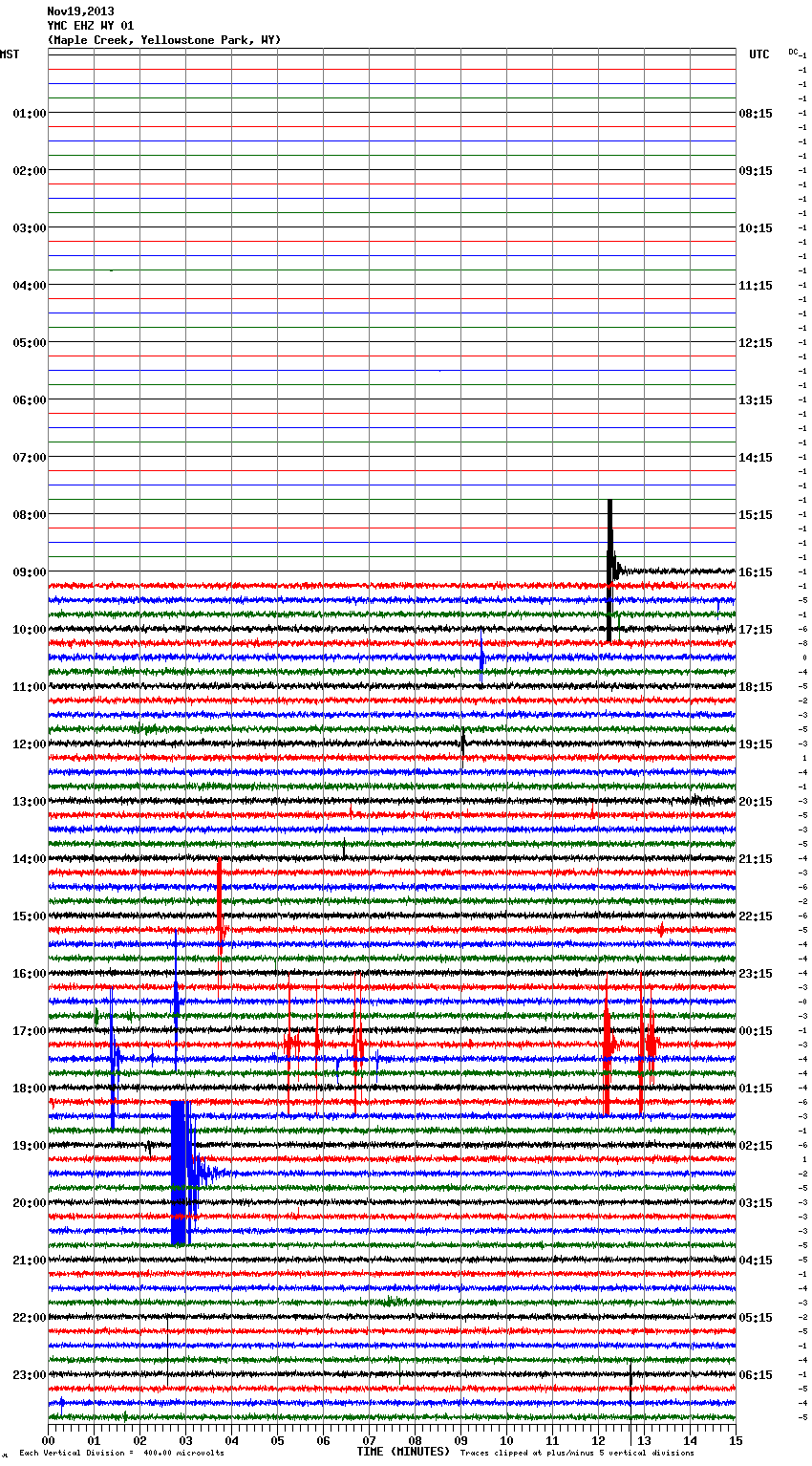This screenshot has height=1466, width=812.
Task: Click minute tick 07 on the time axis
Action: click(x=370, y=1440)
